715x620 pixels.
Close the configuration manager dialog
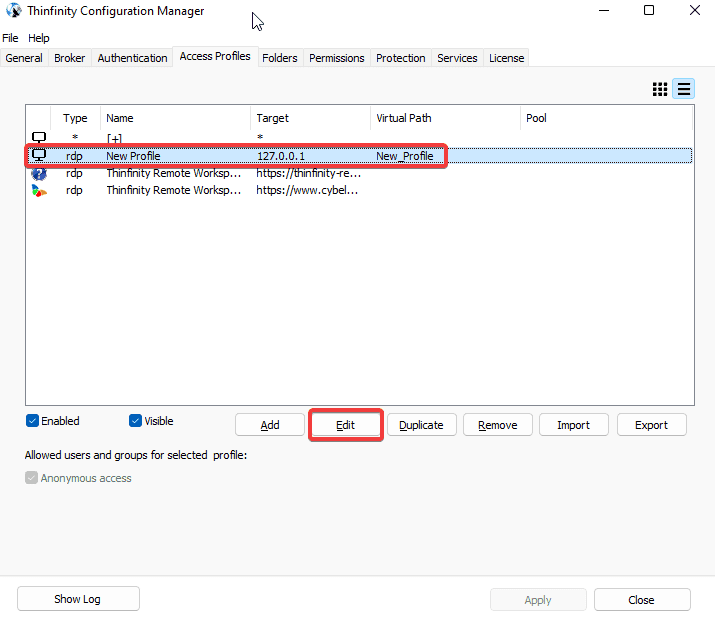642,600
